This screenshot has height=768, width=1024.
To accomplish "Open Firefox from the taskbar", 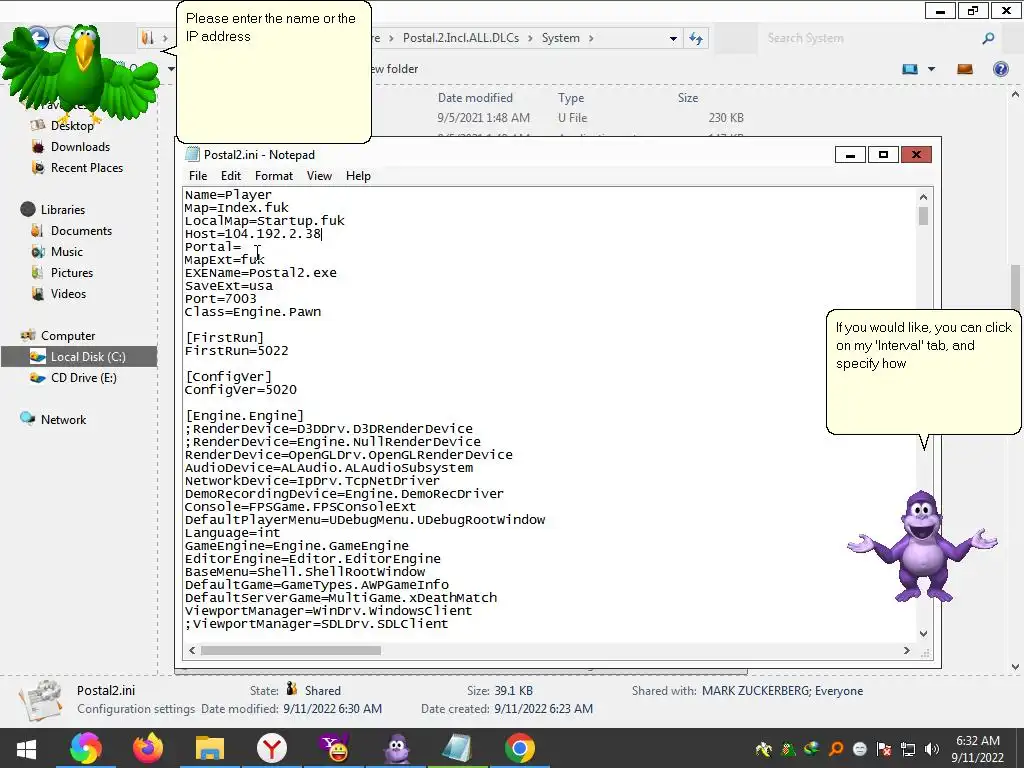I will click(x=148, y=748).
